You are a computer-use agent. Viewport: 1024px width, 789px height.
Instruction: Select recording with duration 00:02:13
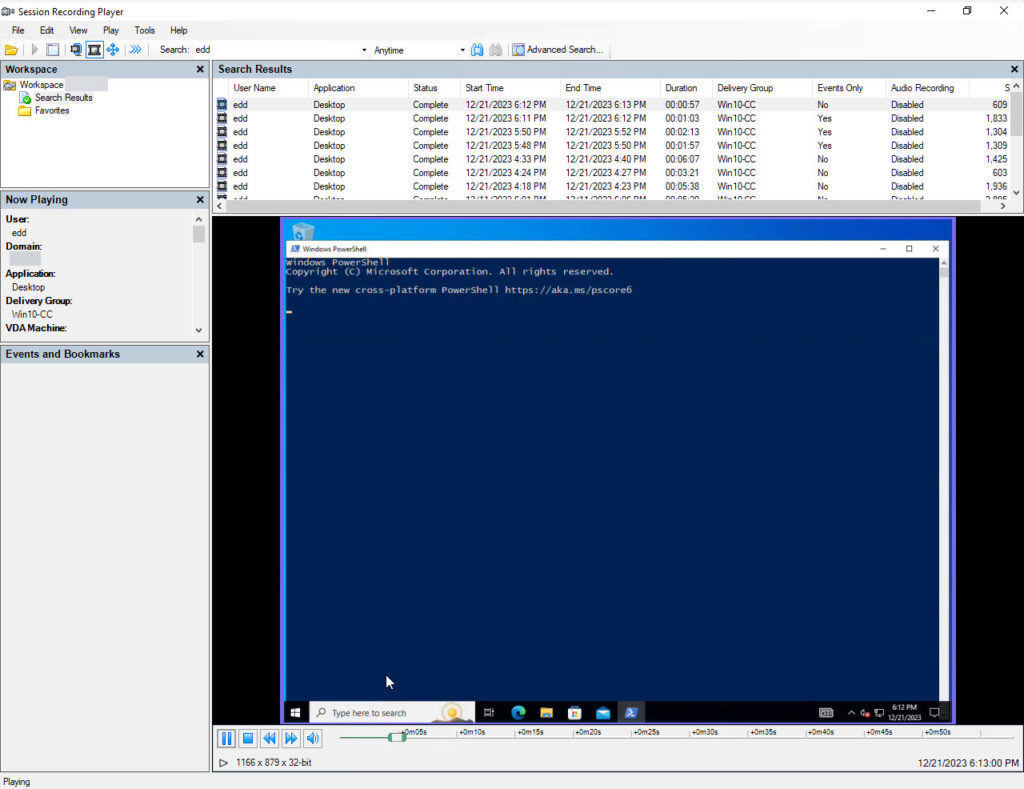(x=613, y=132)
